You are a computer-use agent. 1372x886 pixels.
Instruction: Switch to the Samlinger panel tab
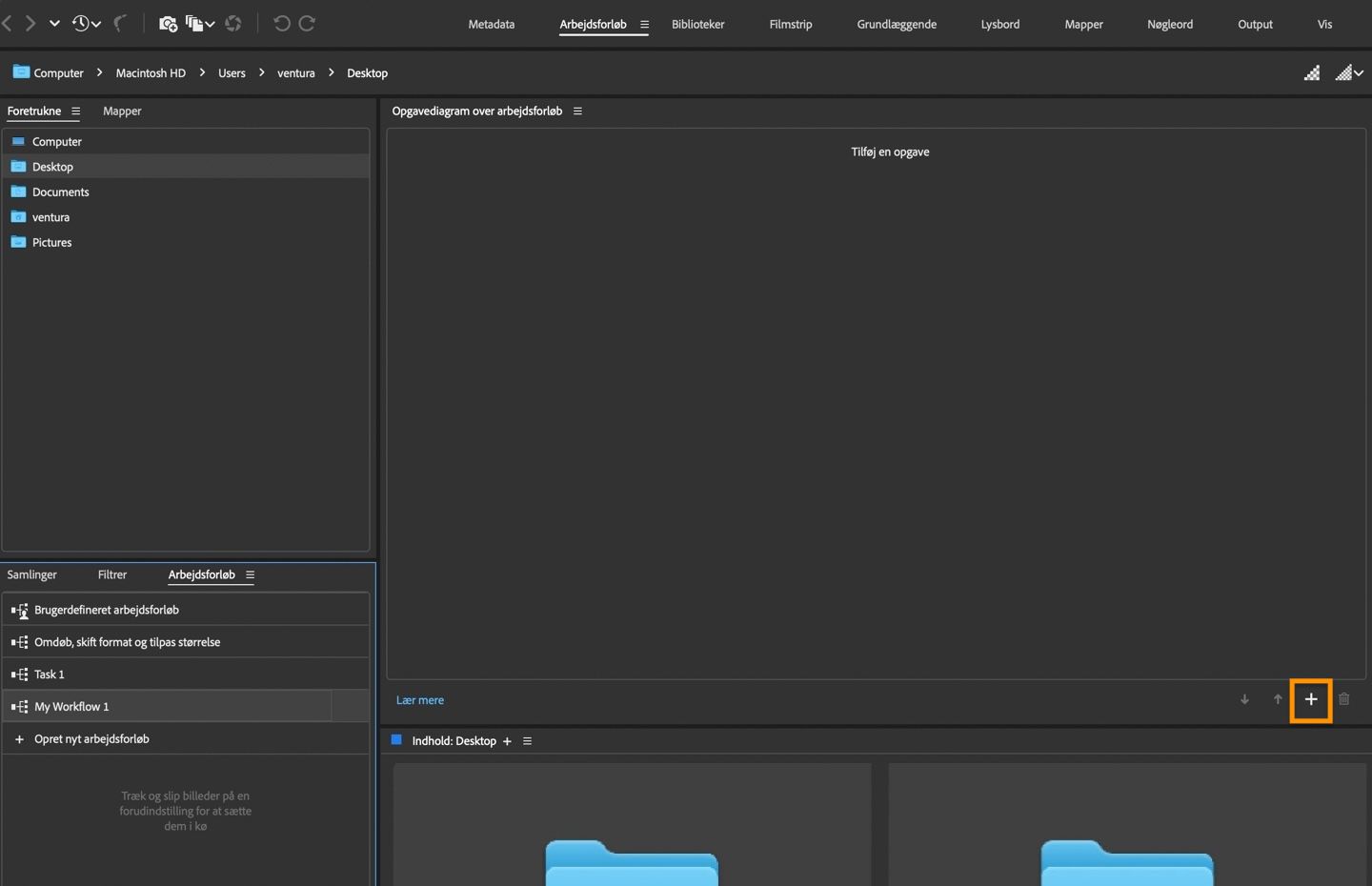click(x=32, y=574)
